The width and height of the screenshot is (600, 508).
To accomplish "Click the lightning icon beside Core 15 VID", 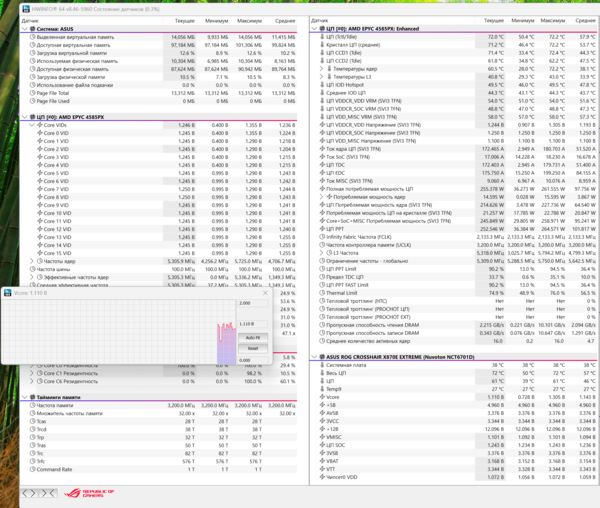I will [40, 253].
